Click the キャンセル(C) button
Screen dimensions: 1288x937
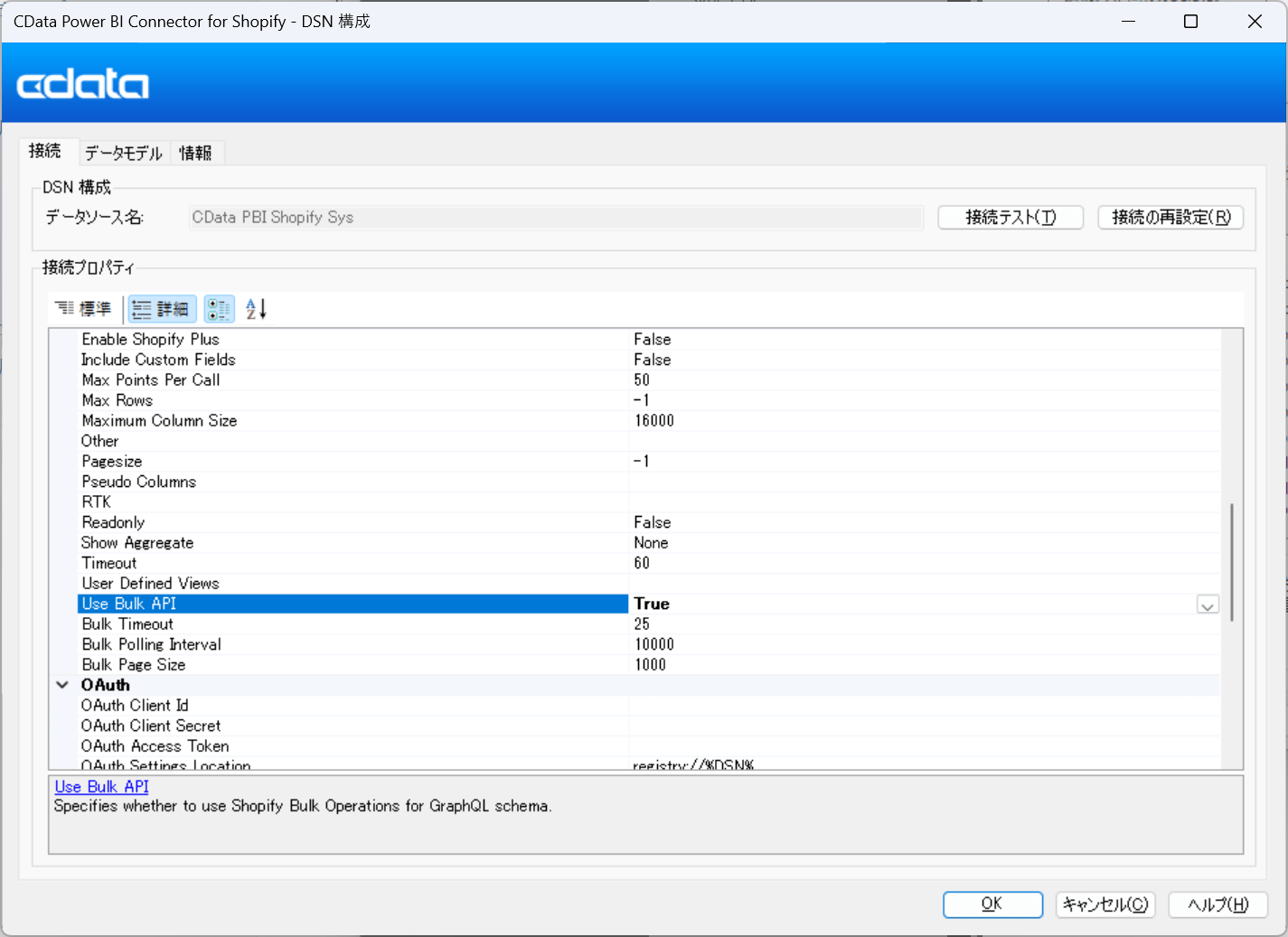(1105, 904)
